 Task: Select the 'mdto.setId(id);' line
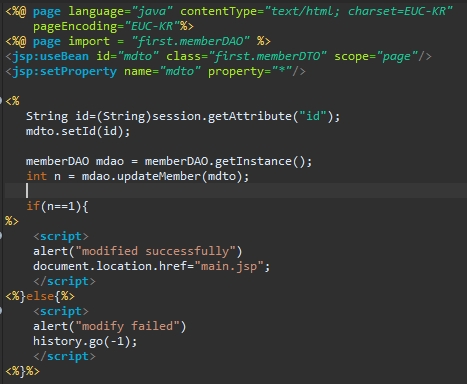tap(78, 131)
